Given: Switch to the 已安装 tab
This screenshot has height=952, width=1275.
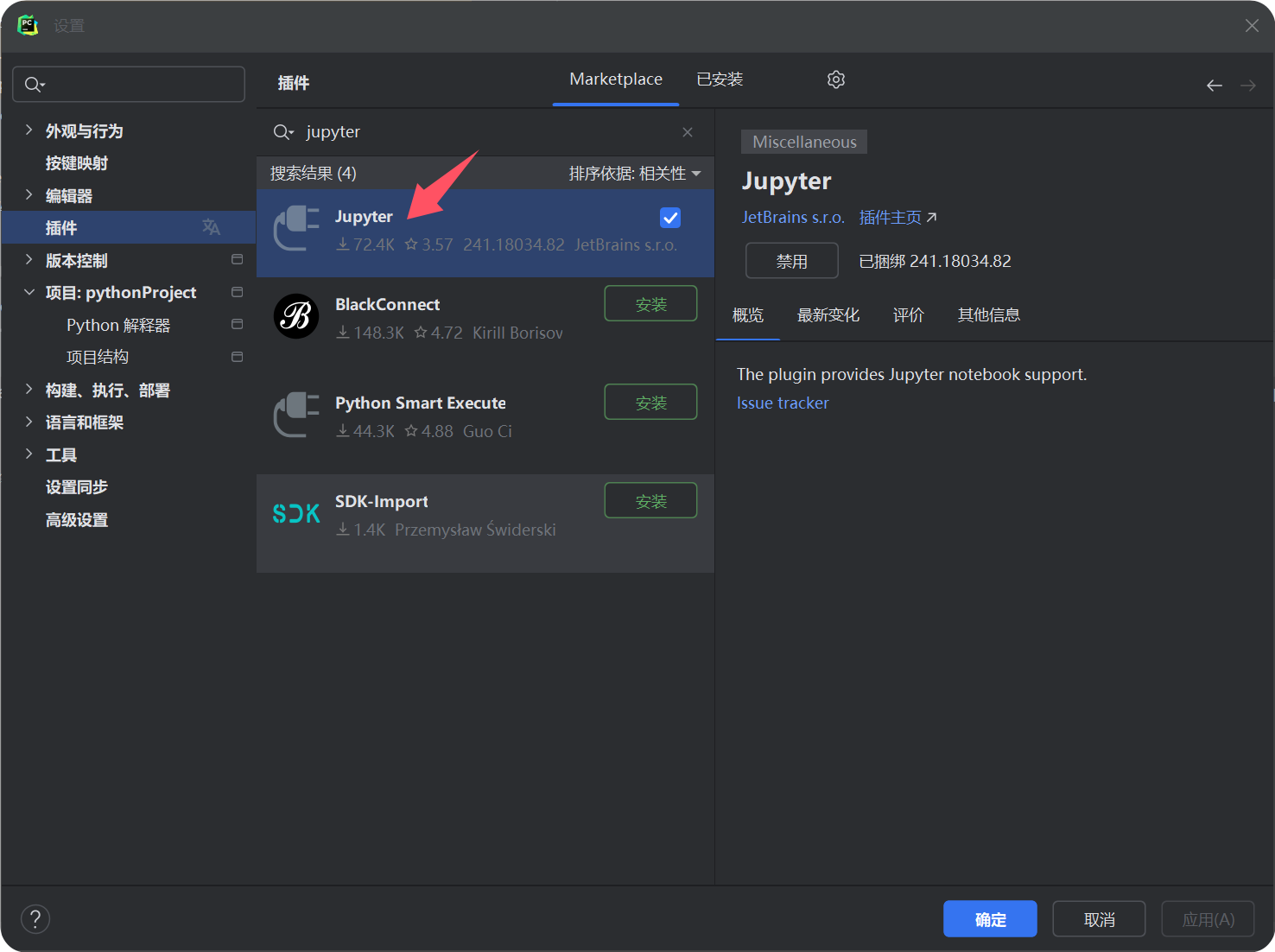Looking at the screenshot, I should 720,79.
